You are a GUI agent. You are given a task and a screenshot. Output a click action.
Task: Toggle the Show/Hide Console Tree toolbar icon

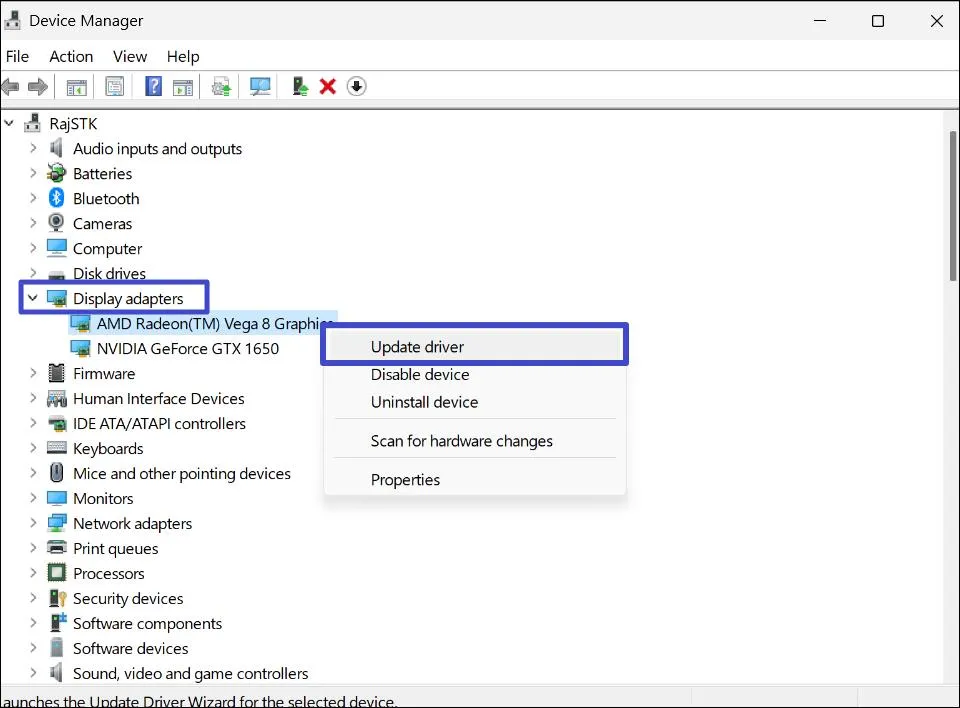tap(77, 87)
